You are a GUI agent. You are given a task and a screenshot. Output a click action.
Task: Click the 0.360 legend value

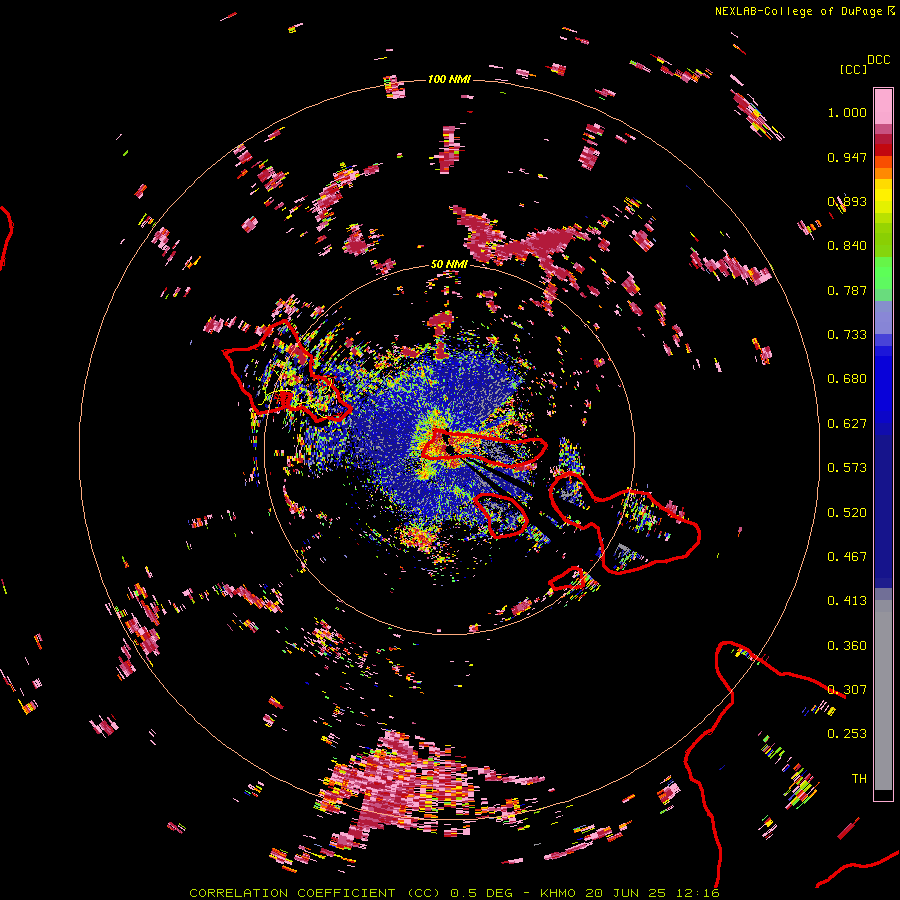pyautogui.click(x=847, y=646)
